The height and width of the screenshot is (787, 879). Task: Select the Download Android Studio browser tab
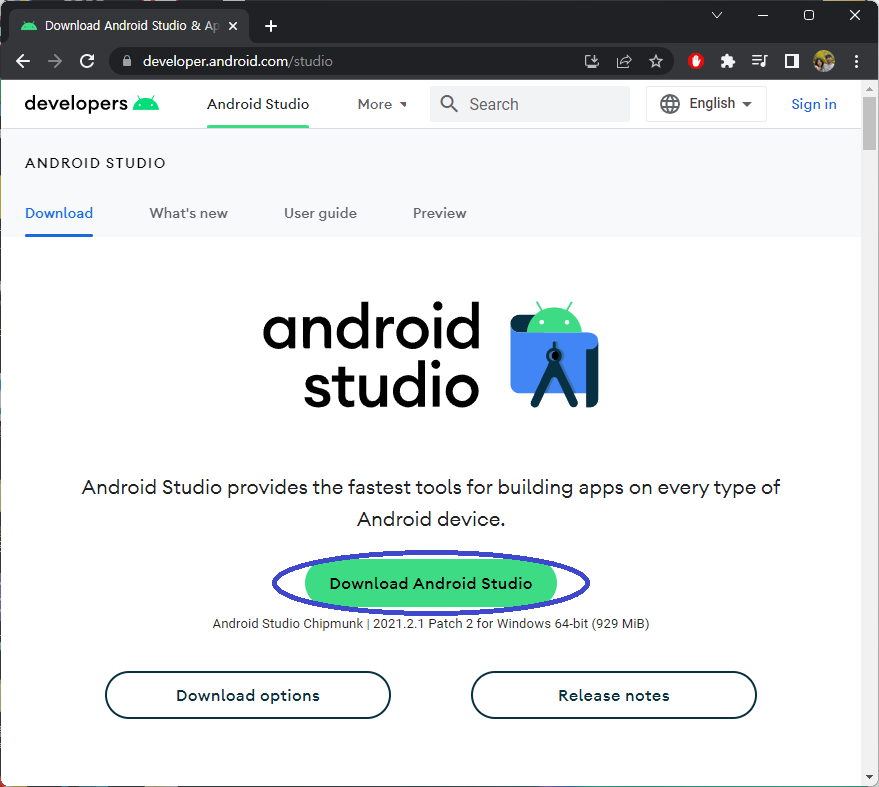point(129,26)
